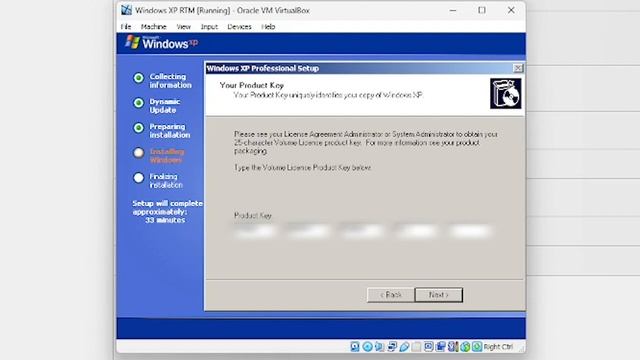Image resolution: width=640 pixels, height=360 pixels.
Task: Open the Machine menu
Action: click(153, 27)
